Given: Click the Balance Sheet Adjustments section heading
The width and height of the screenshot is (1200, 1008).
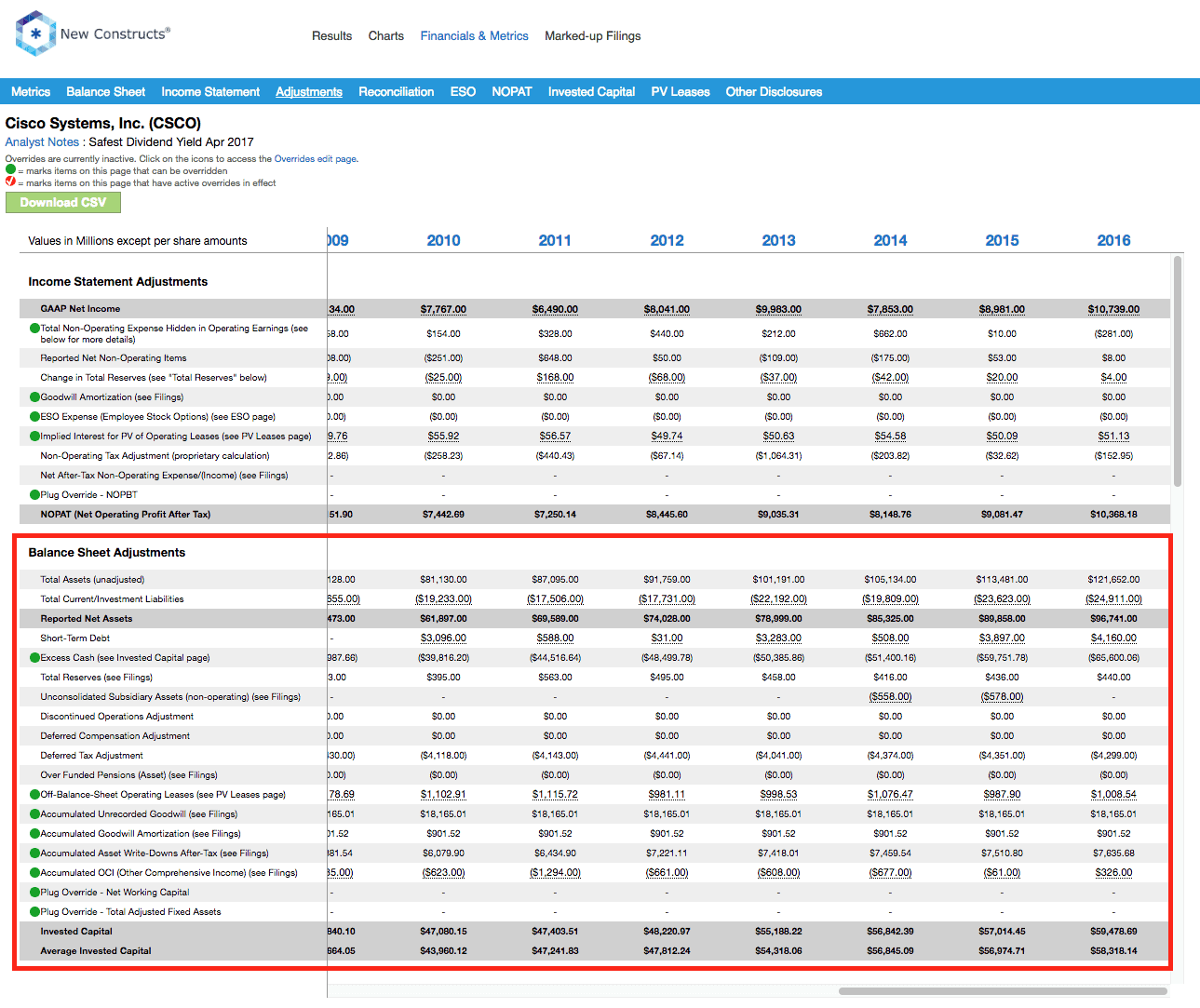Looking at the screenshot, I should (107, 553).
